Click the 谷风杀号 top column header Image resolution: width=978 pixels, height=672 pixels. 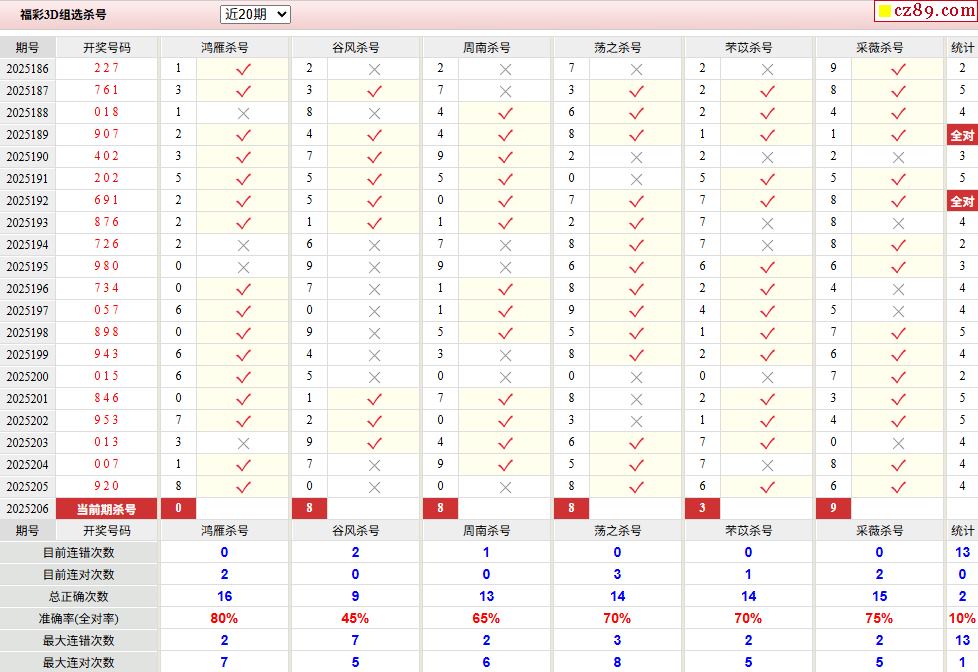(356, 47)
